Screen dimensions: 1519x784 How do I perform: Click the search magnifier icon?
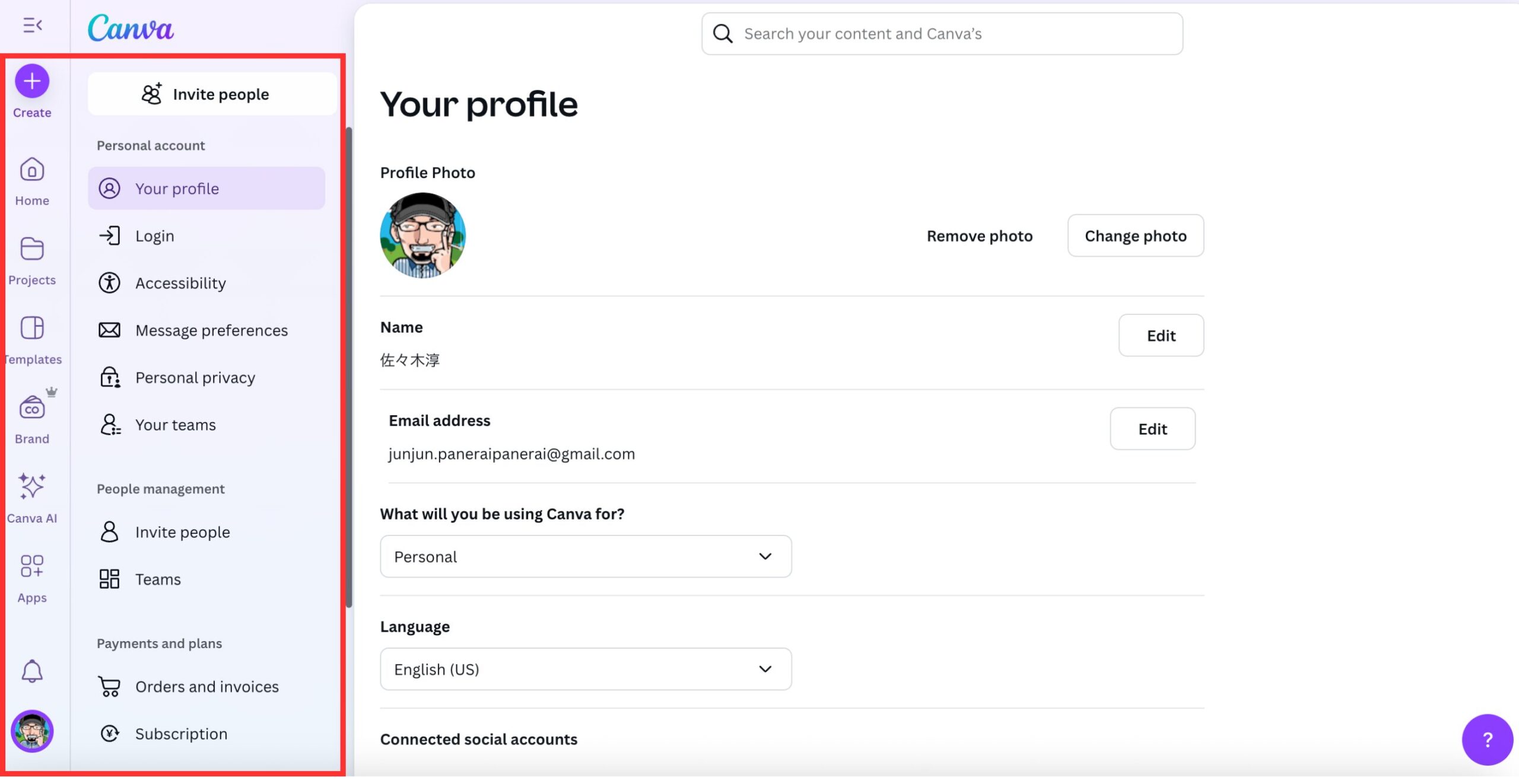tap(723, 34)
